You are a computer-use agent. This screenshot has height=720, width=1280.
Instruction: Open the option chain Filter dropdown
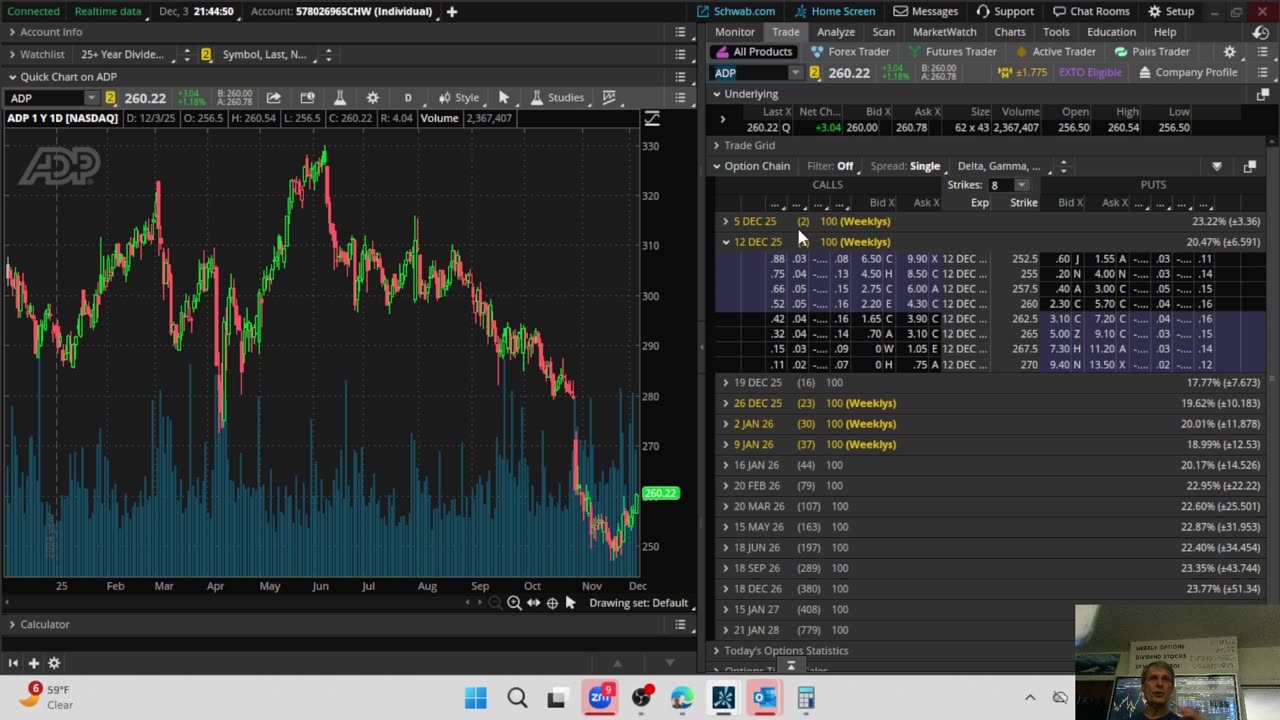[830, 166]
